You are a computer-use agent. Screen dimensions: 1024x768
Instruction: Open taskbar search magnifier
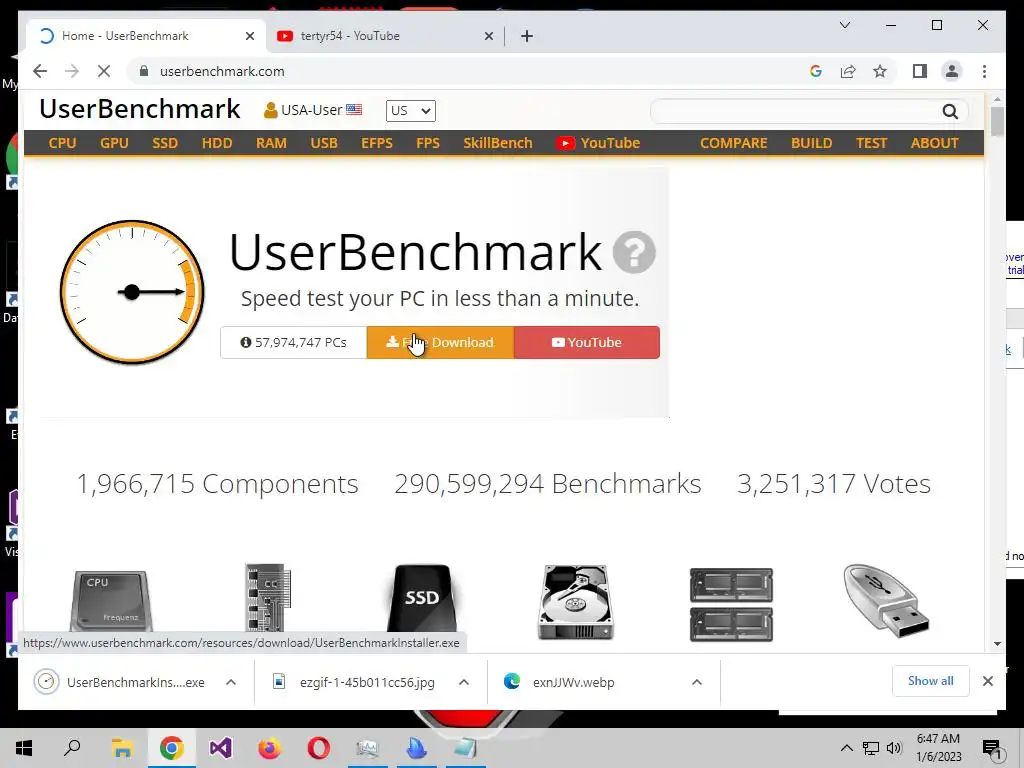coord(72,747)
